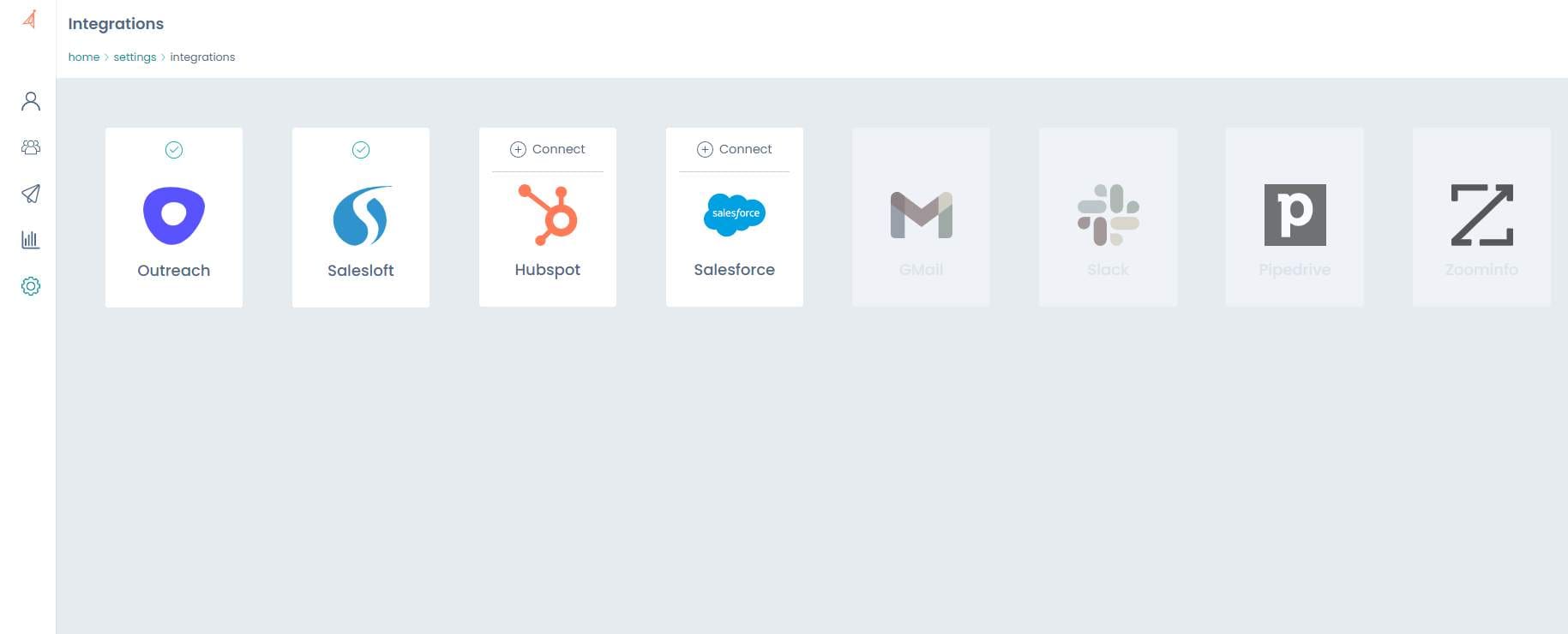Select the disabled GMail integration card
Image resolution: width=1568 pixels, height=634 pixels.
921,217
